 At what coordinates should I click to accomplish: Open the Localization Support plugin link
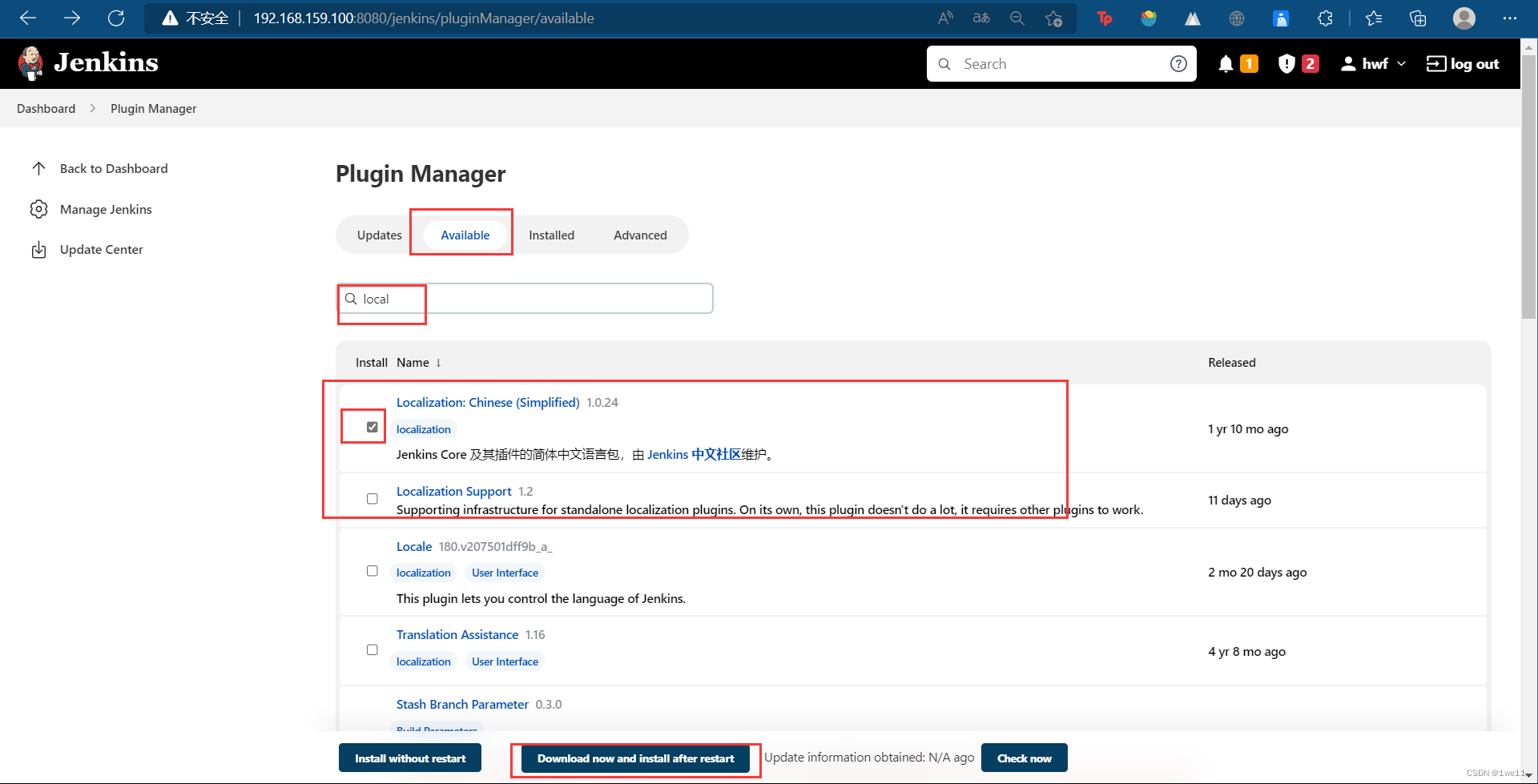pos(453,491)
